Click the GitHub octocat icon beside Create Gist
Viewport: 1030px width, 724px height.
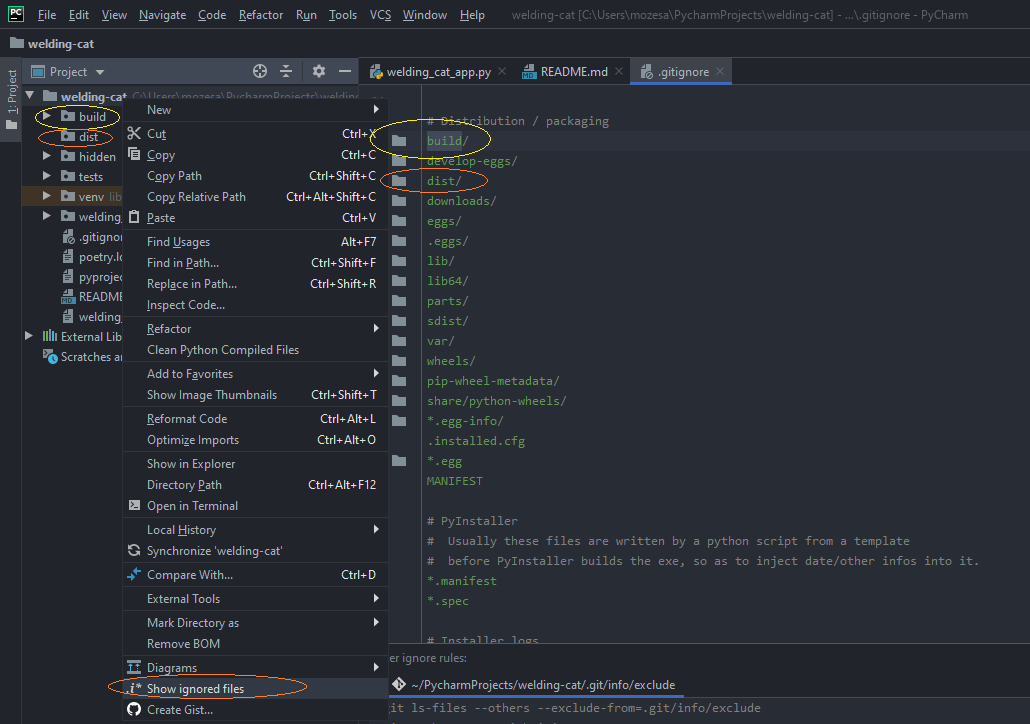coord(133,709)
